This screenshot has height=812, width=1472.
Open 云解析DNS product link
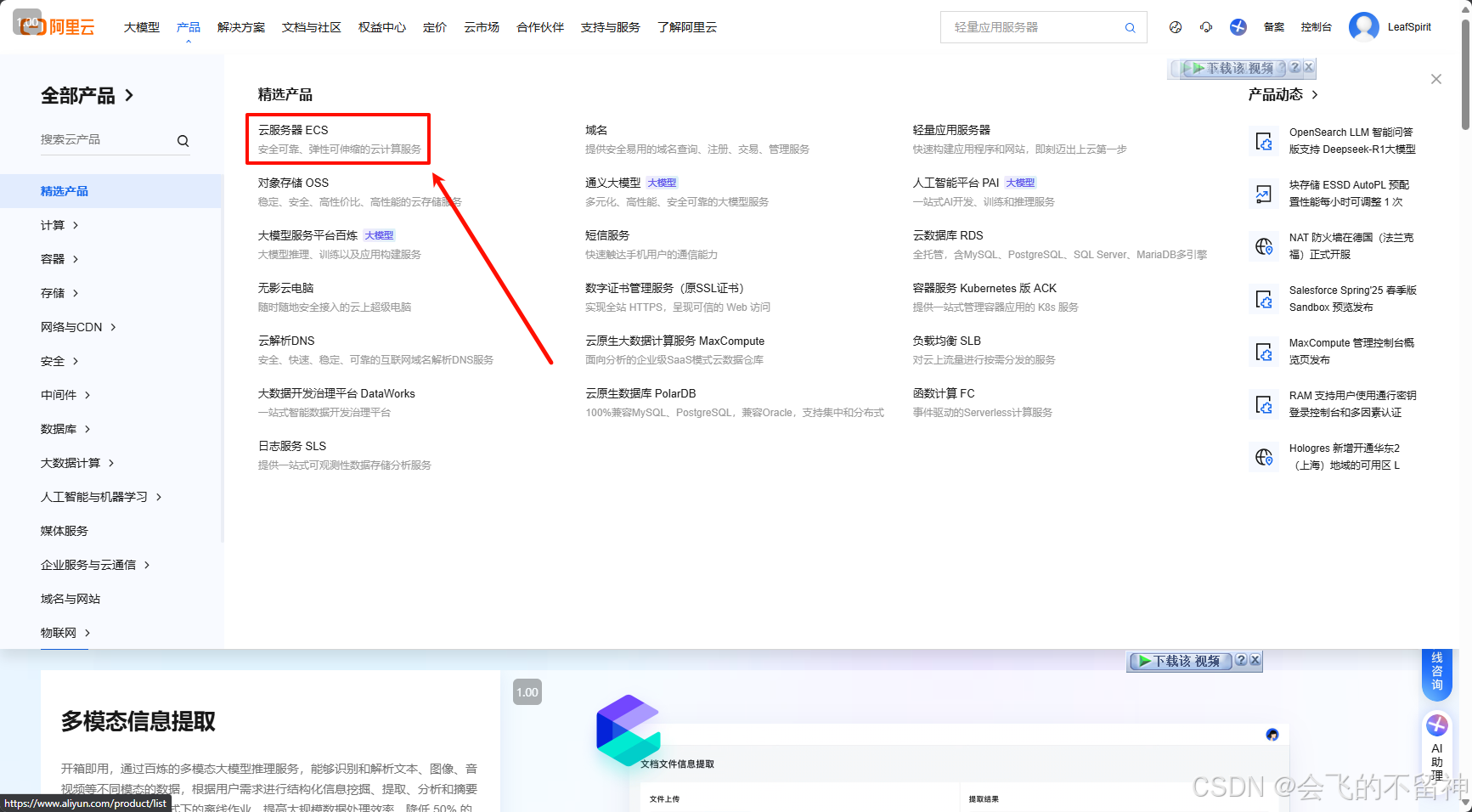tap(286, 341)
